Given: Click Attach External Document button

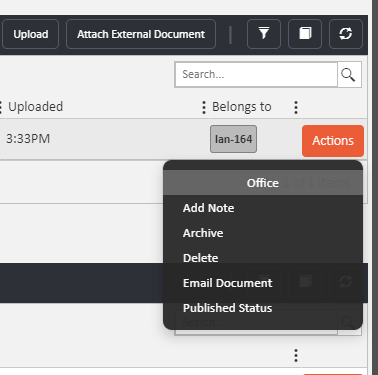Looking at the screenshot, I should [141, 34].
